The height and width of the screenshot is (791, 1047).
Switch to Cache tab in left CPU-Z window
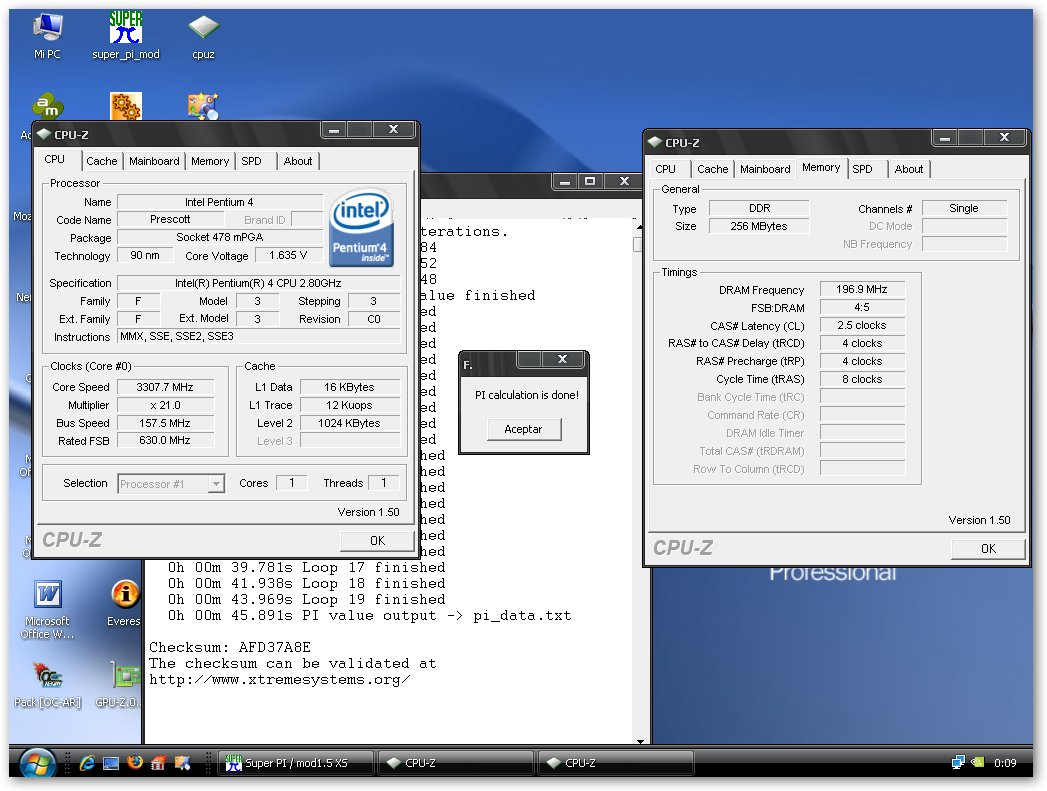(x=101, y=161)
